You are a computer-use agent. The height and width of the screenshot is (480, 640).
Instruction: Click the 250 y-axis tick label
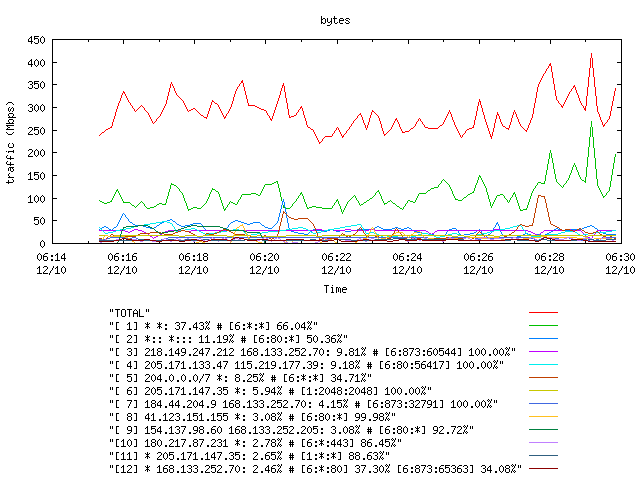coord(36,131)
